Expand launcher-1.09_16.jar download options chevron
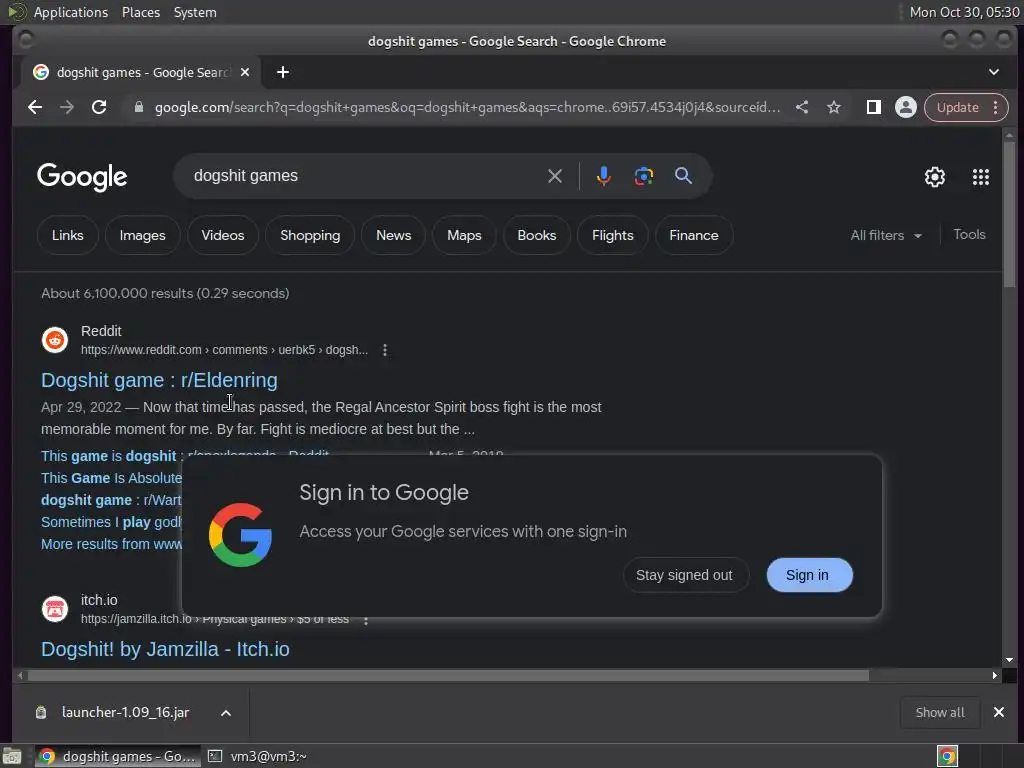Viewport: 1024px width, 768px height. point(226,713)
